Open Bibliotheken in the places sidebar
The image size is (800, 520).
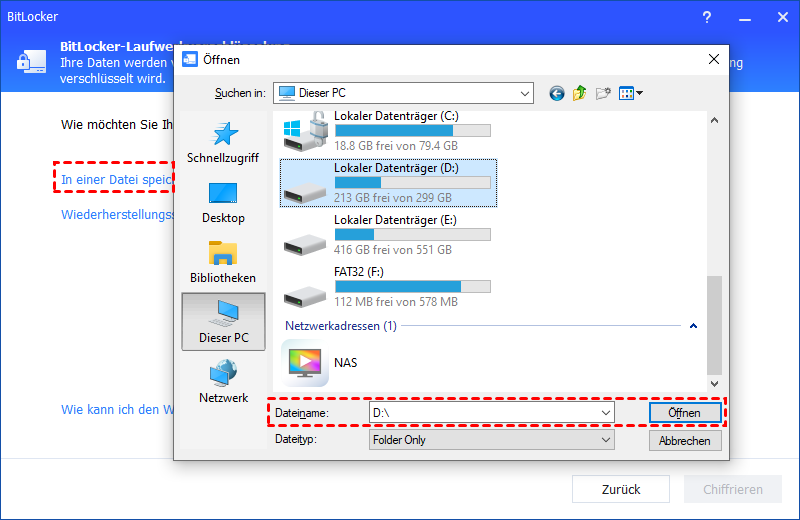point(223,262)
